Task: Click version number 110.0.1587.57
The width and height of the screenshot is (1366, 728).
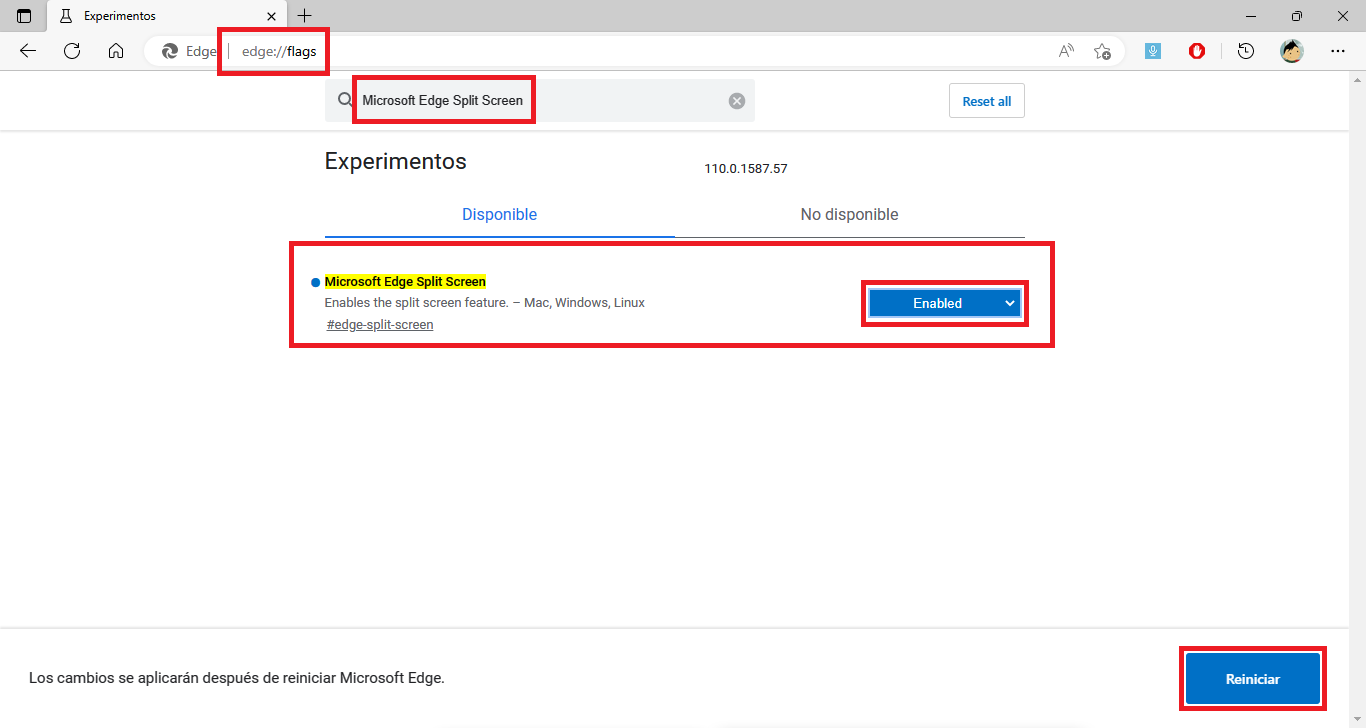Action: click(x=746, y=169)
